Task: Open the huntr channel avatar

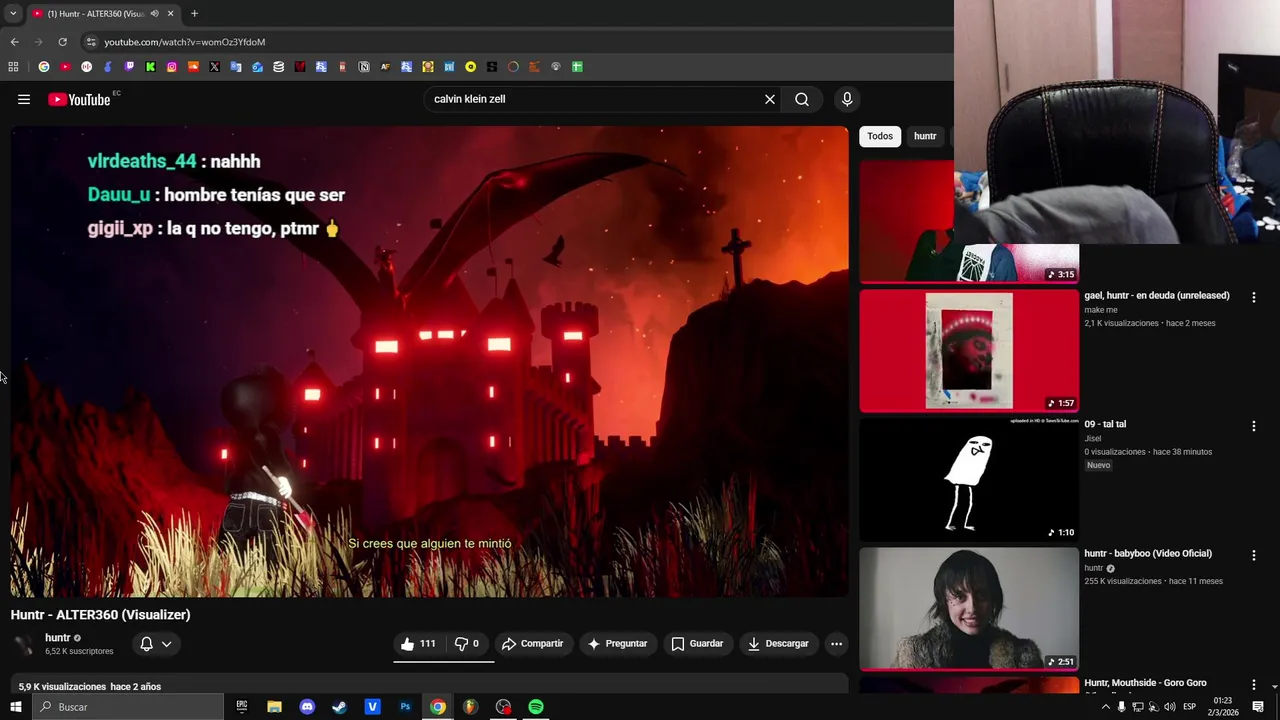Action: point(24,645)
